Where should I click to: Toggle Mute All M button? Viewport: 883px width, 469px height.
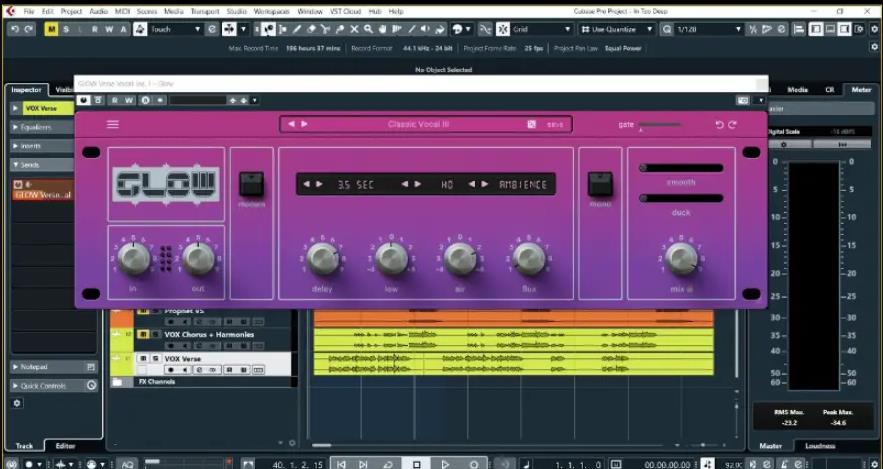click(51, 29)
